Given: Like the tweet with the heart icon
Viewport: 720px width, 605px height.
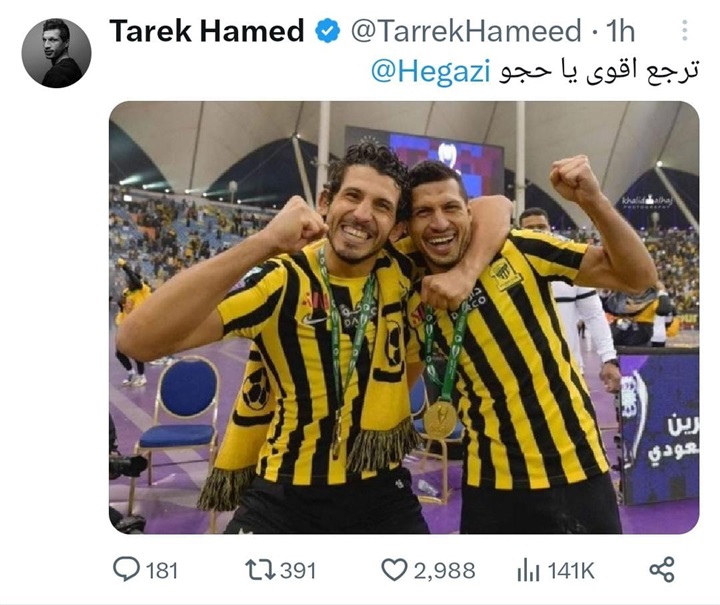Looking at the screenshot, I should pyautogui.click(x=394, y=570).
